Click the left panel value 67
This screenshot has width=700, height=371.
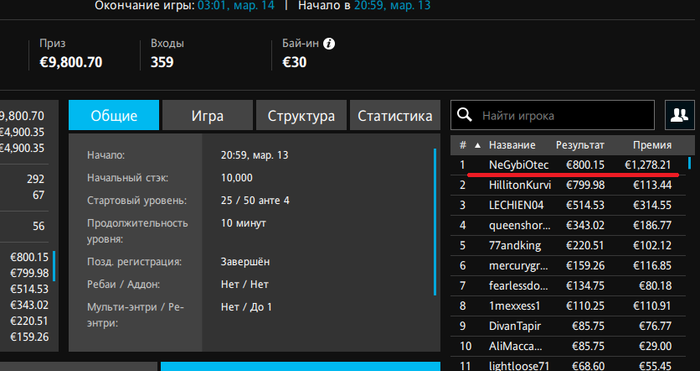pos(38,195)
